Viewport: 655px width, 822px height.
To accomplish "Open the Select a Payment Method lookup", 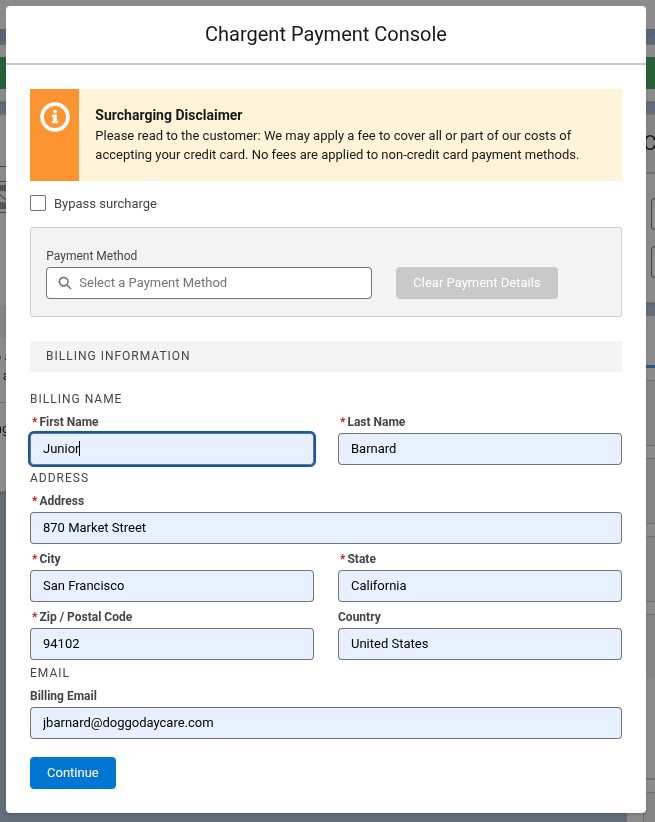I will point(209,283).
